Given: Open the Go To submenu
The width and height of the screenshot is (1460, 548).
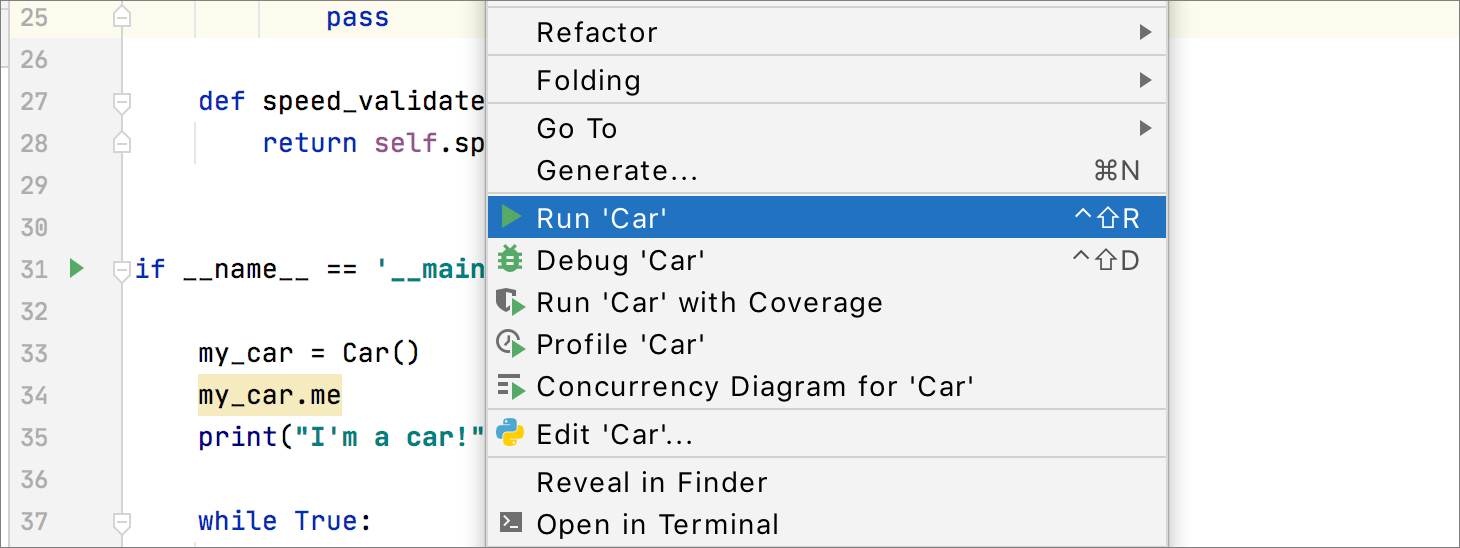Looking at the screenshot, I should point(827,128).
